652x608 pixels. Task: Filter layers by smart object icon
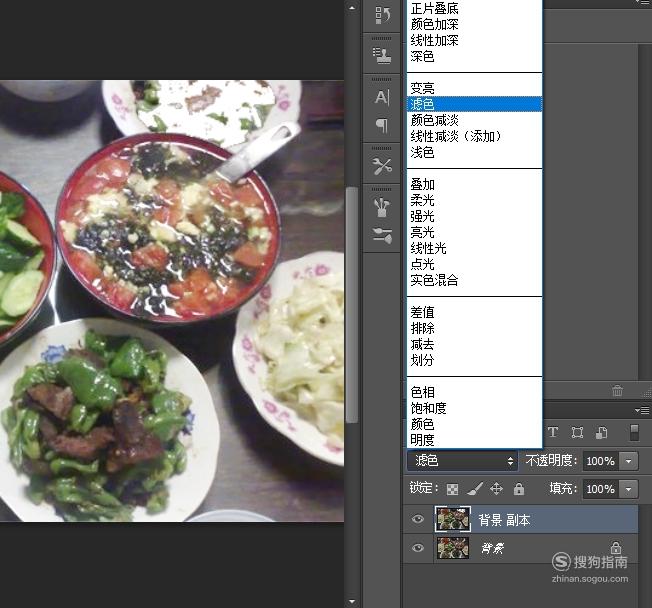point(601,433)
